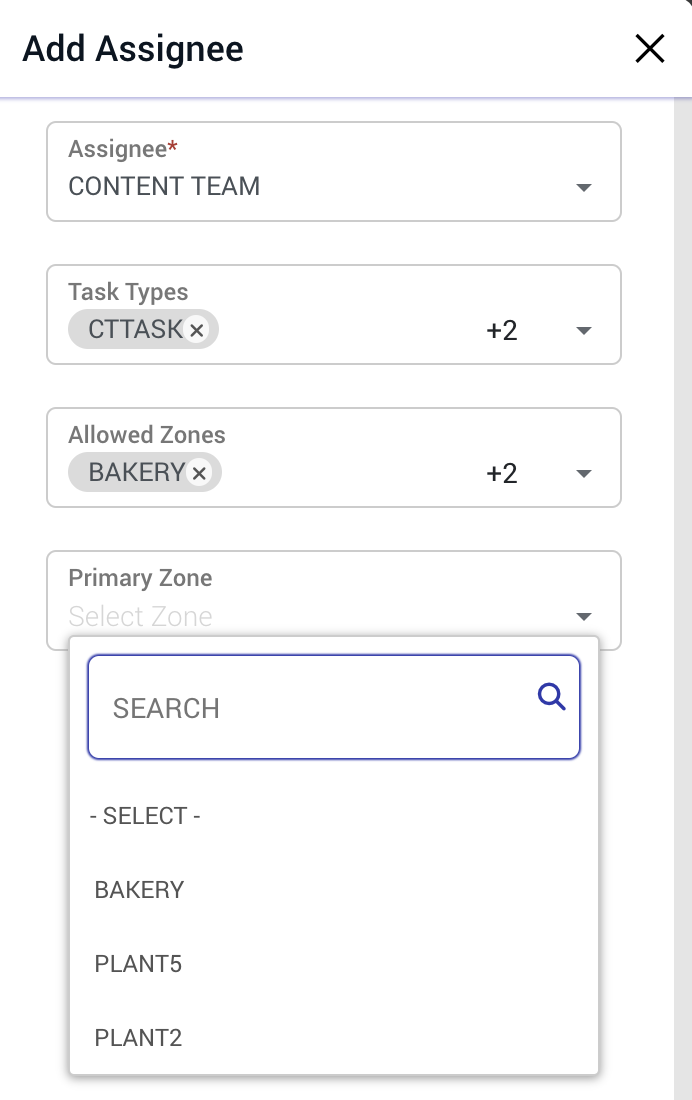The image size is (692, 1100).
Task: Click the BAKERY chip label
Action: point(136,472)
